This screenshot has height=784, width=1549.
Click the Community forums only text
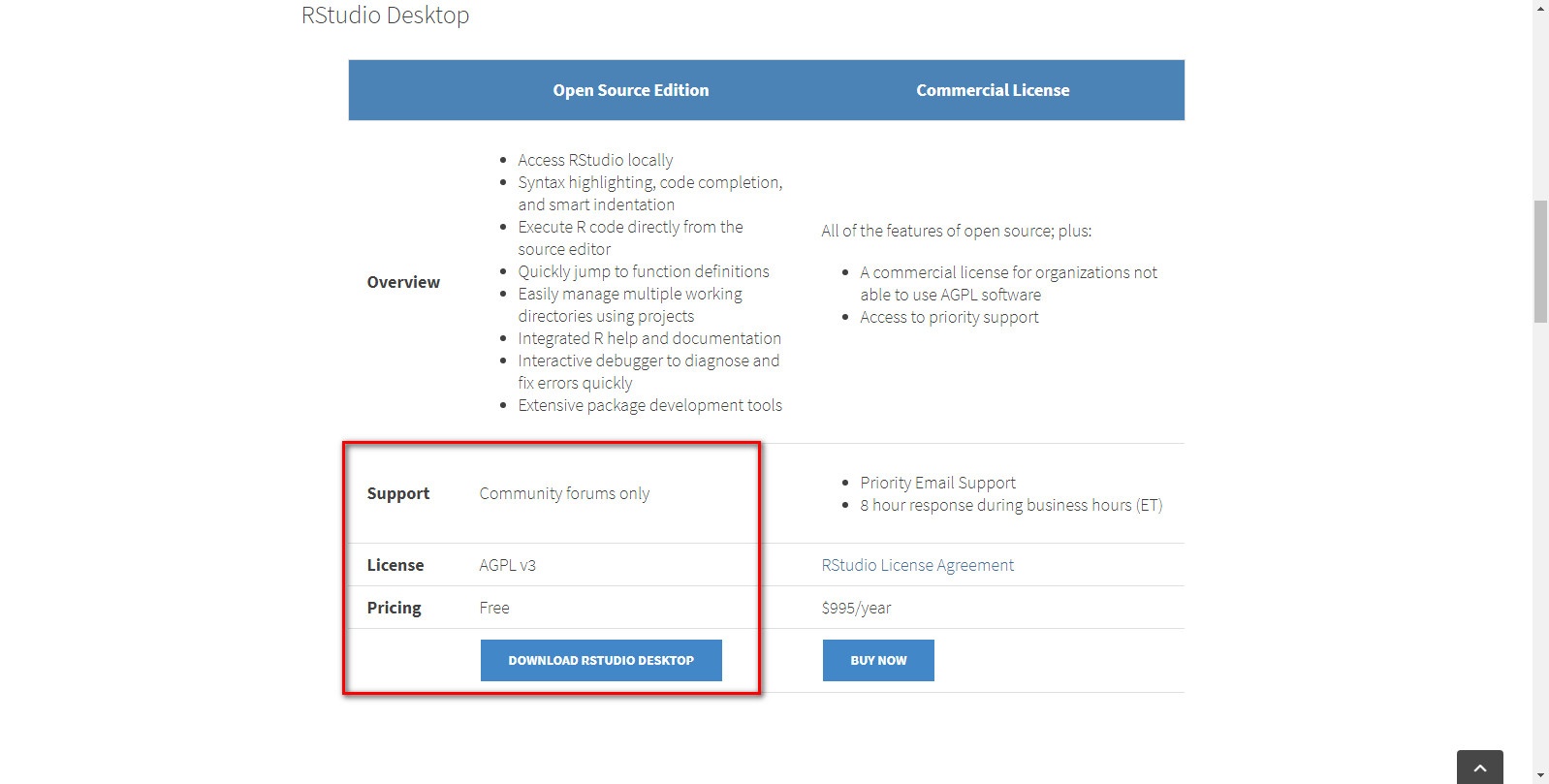tap(564, 493)
